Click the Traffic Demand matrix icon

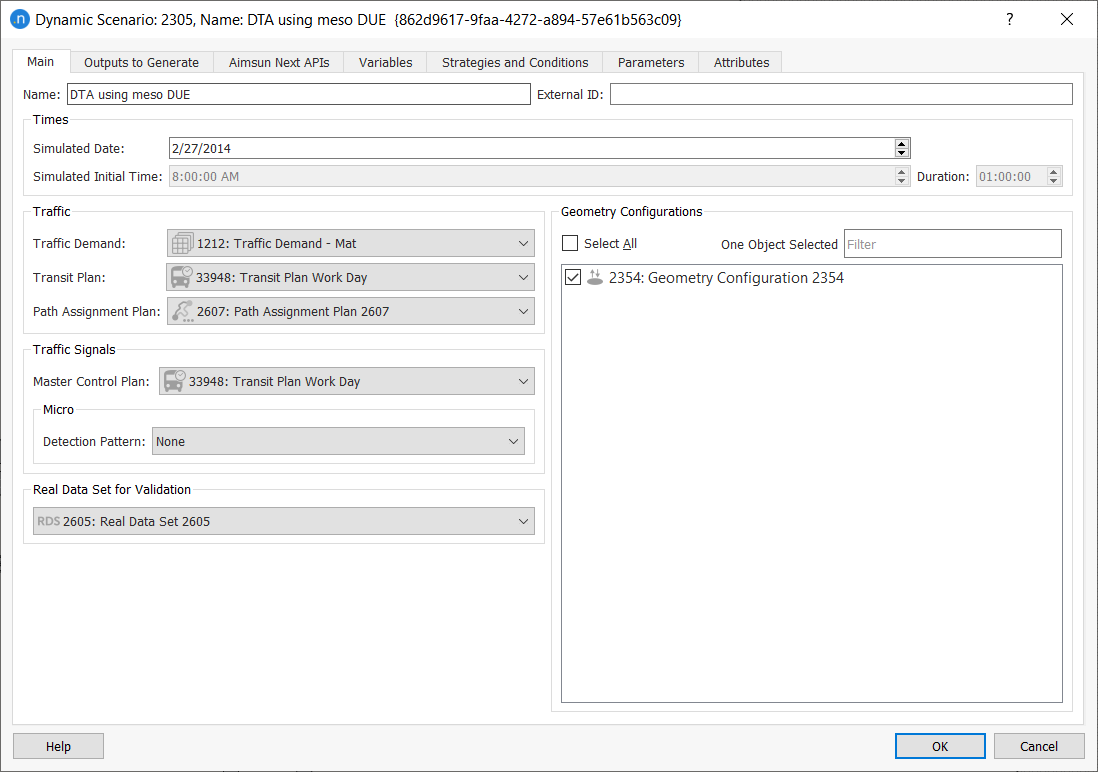[x=180, y=243]
